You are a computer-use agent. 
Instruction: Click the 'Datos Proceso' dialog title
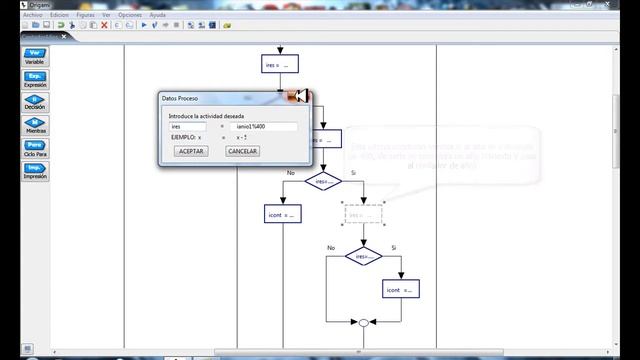tap(180, 98)
